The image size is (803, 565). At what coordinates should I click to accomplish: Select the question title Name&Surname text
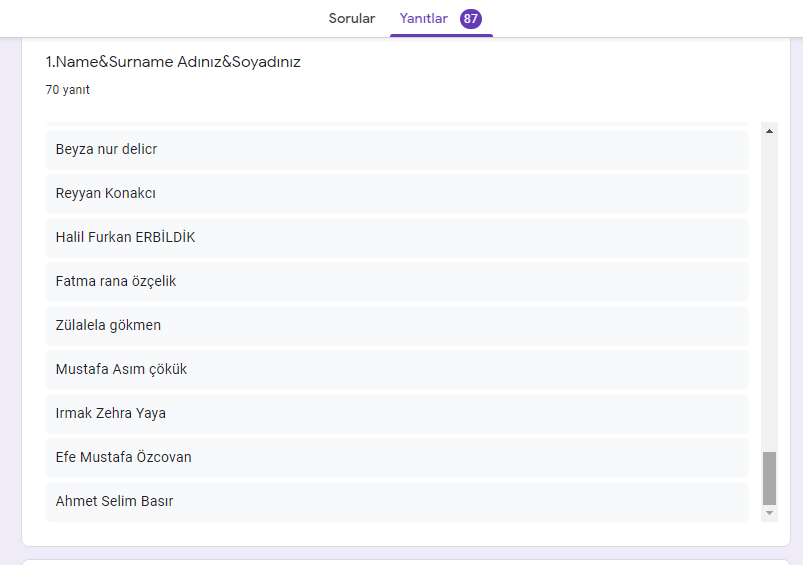click(x=173, y=62)
